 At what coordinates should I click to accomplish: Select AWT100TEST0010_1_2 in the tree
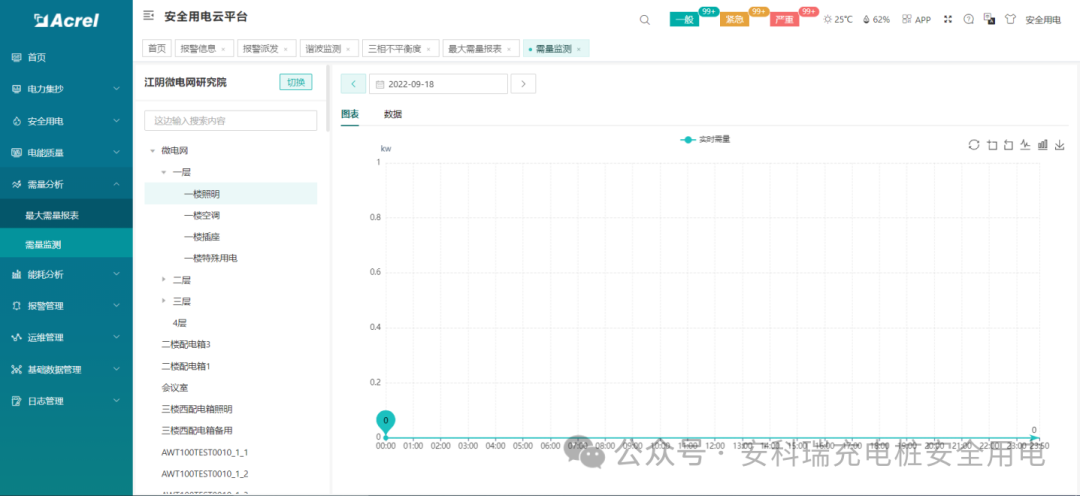pos(205,474)
